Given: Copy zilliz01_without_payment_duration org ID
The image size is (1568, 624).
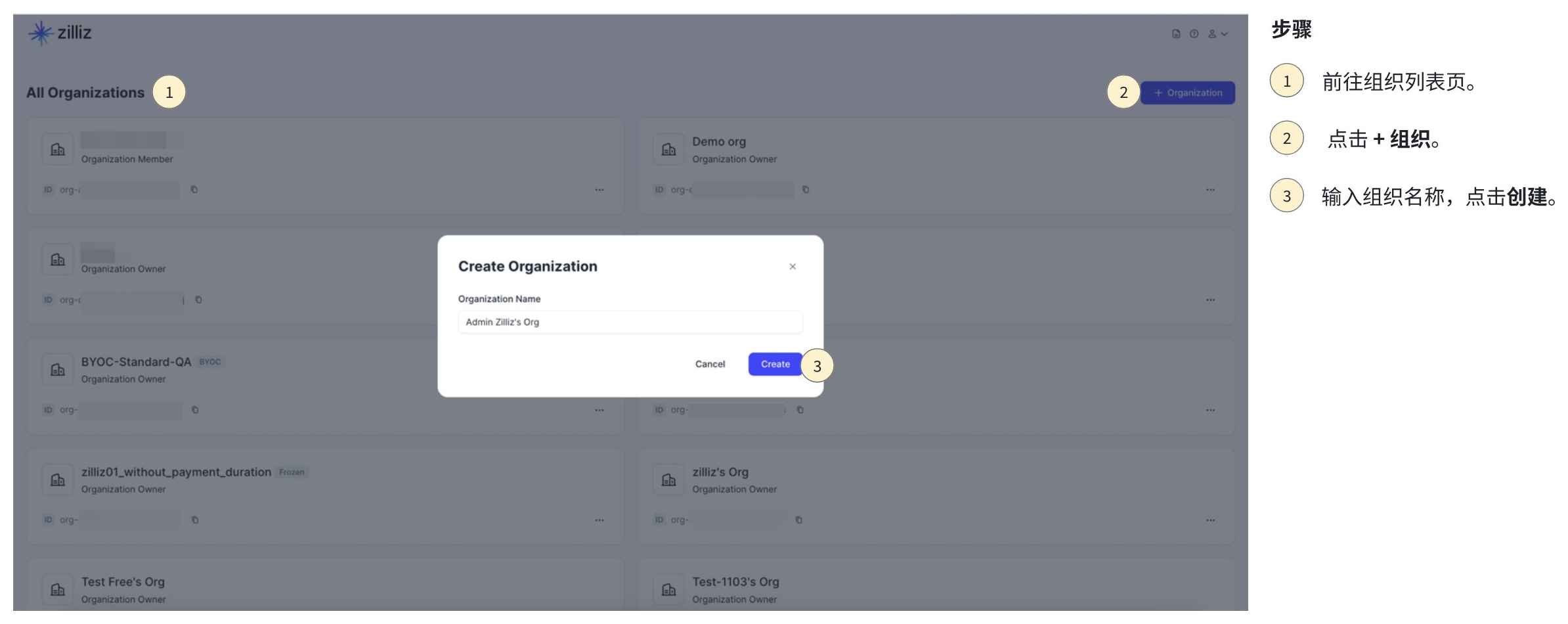Looking at the screenshot, I should [x=195, y=520].
